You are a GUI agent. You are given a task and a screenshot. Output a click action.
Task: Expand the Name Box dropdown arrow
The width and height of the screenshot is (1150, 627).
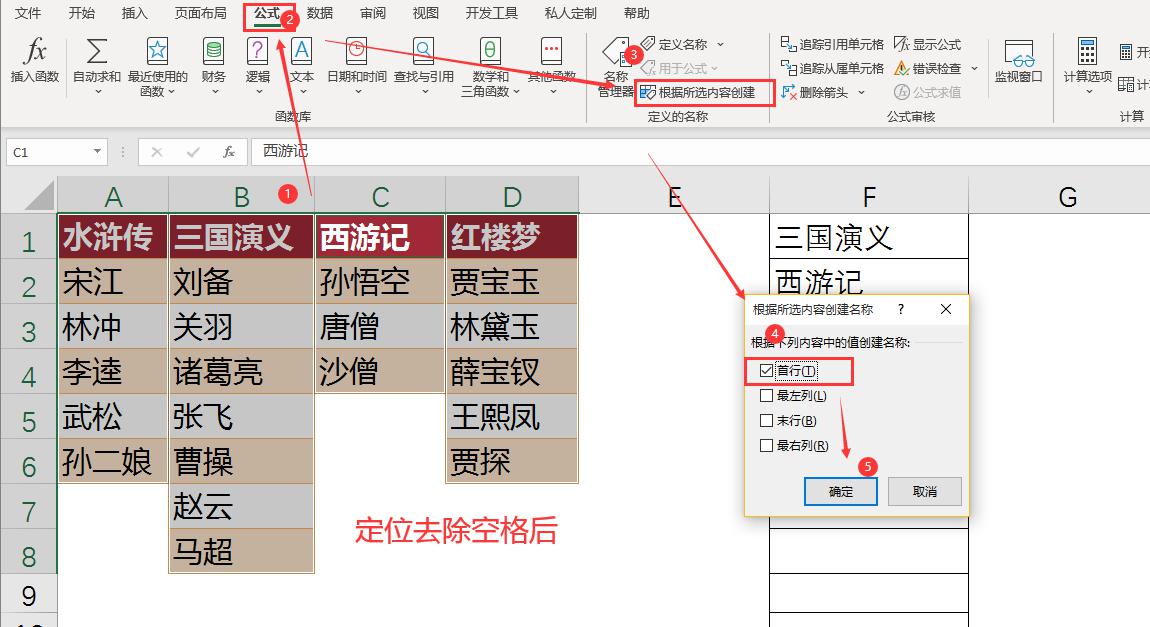97,152
